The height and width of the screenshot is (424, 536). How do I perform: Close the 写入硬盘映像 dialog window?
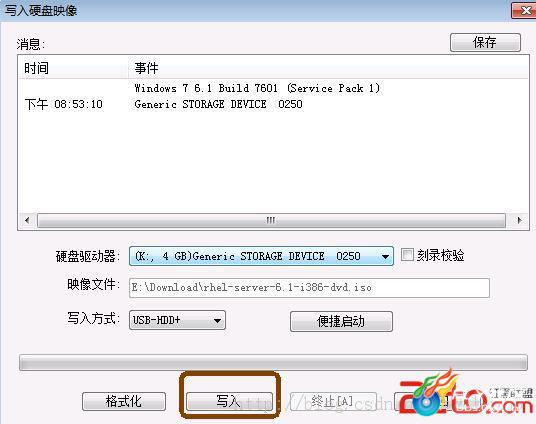point(524,10)
